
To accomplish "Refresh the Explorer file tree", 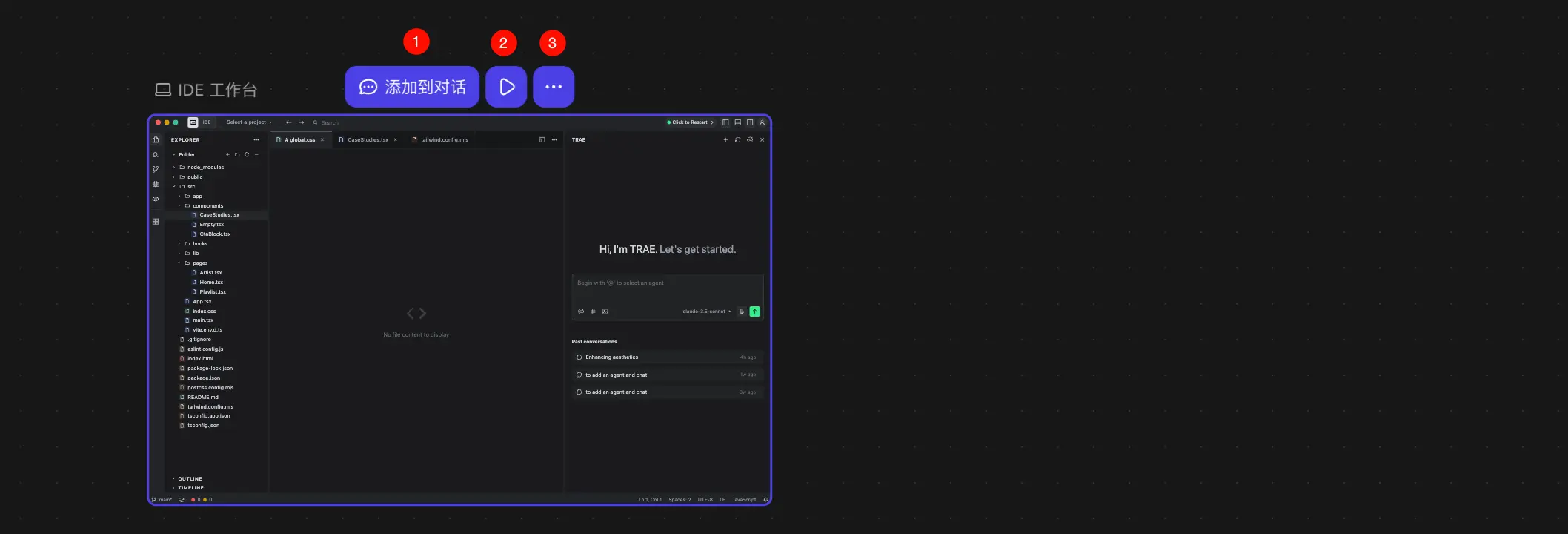I will pyautogui.click(x=247, y=154).
